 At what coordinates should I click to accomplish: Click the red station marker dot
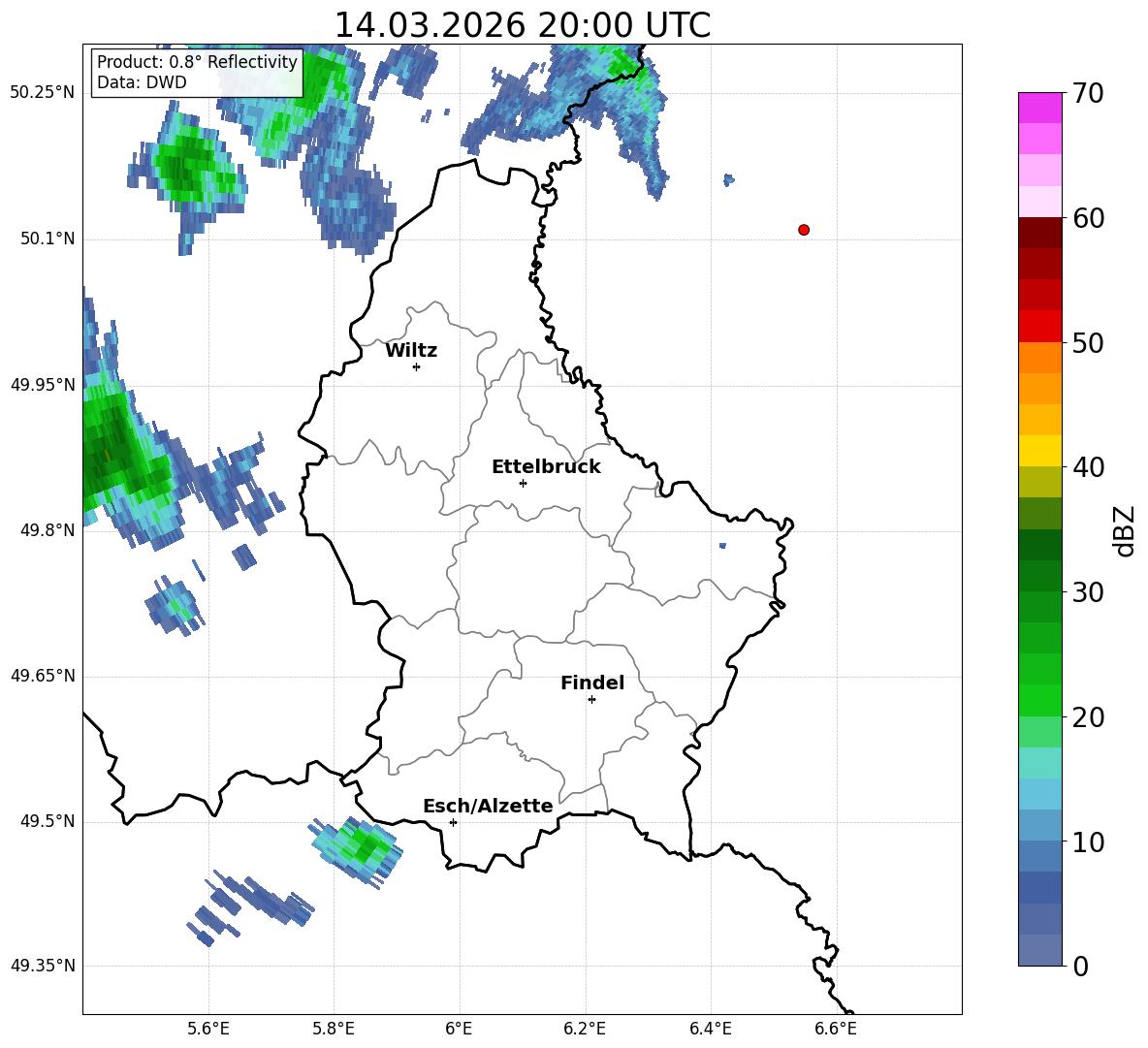point(804,230)
